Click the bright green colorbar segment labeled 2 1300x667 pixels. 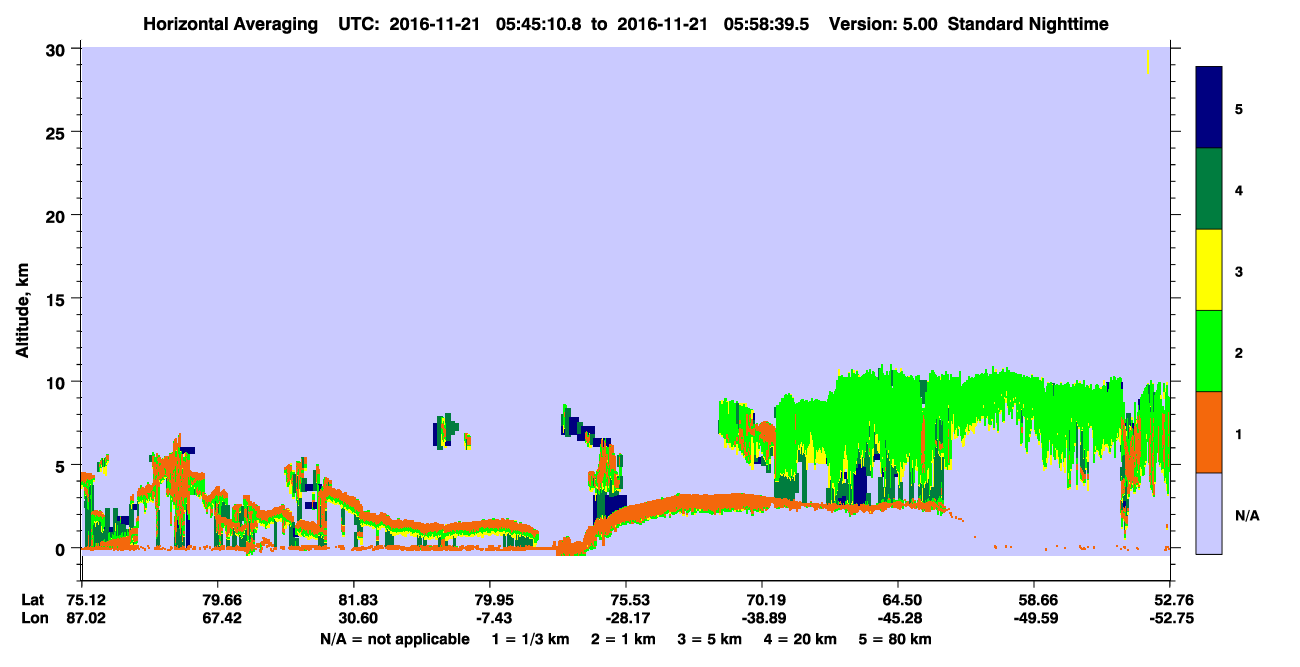pyautogui.click(x=1209, y=351)
